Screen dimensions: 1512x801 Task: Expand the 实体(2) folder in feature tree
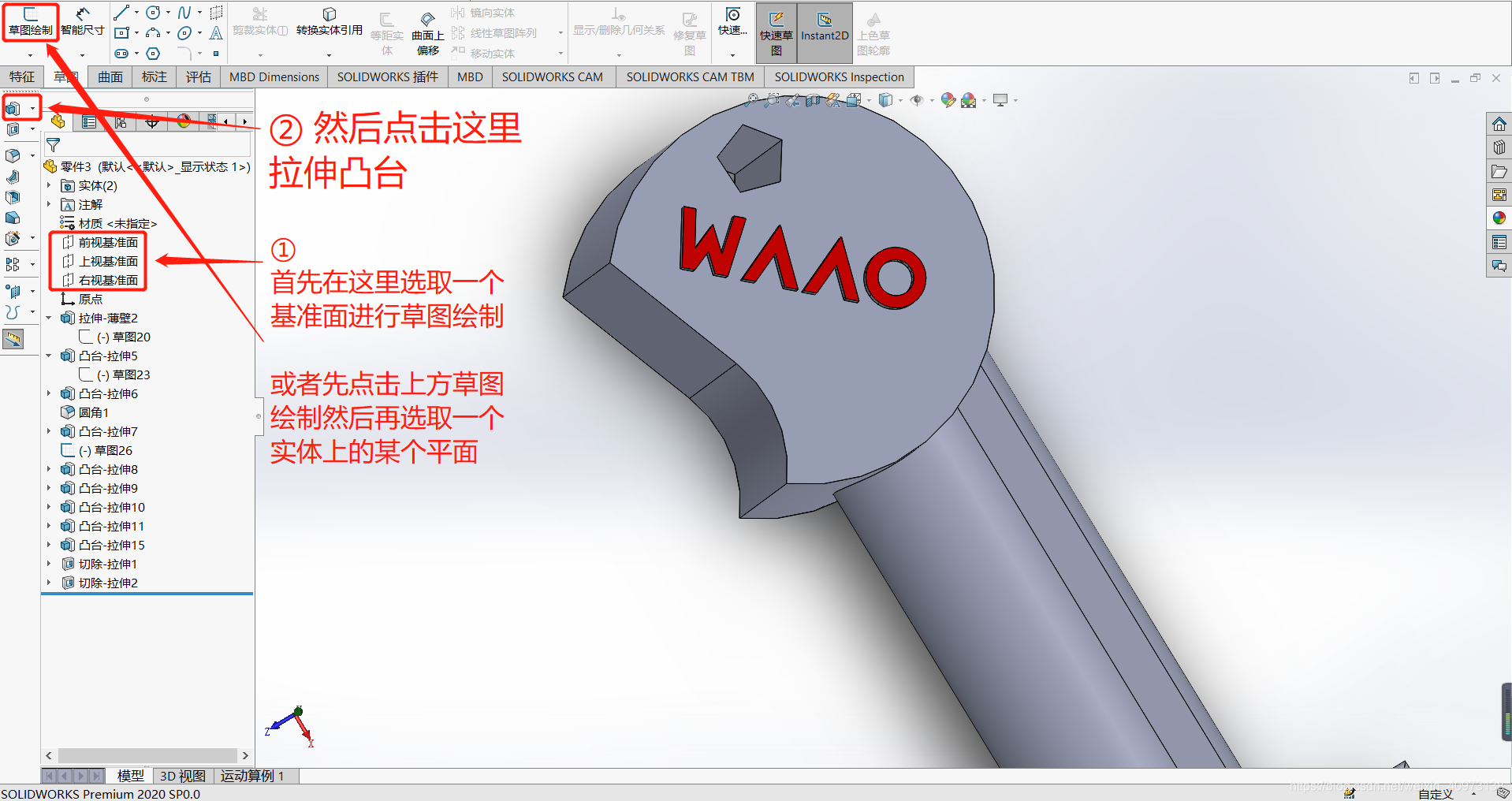coord(49,185)
